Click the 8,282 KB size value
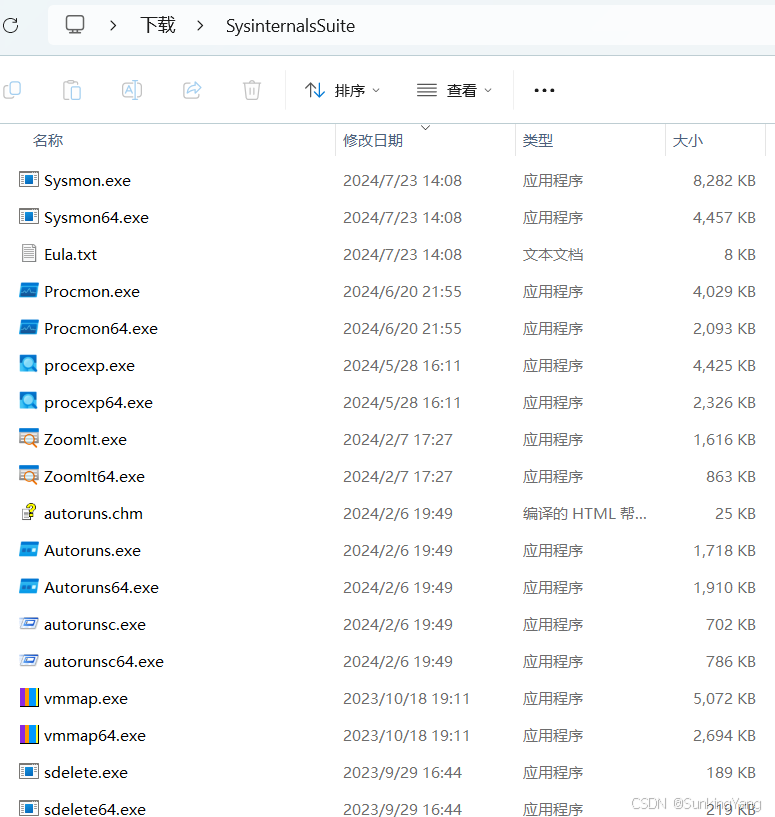 [724, 181]
